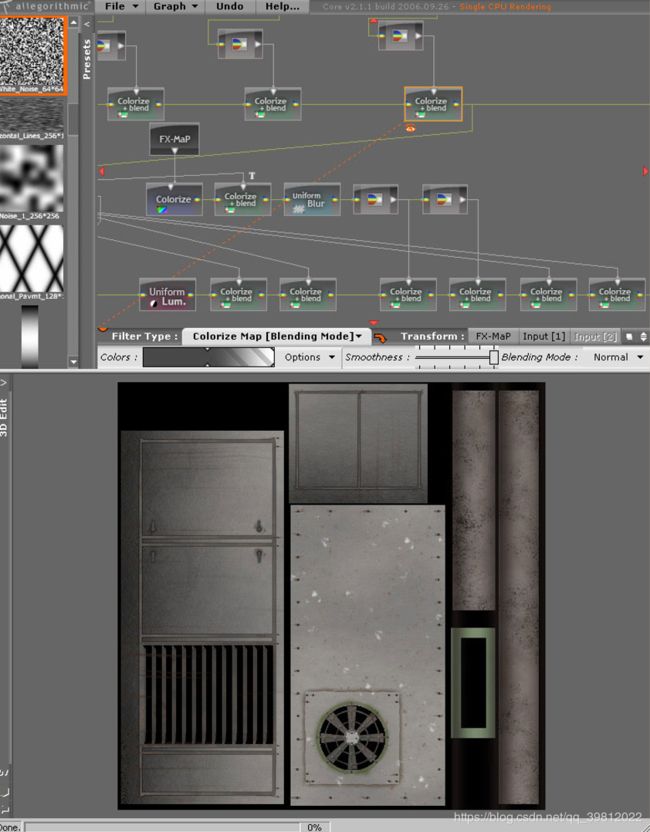
Task: Select bottom-row Colorize + blend fed by last color node
Action: 478,295
